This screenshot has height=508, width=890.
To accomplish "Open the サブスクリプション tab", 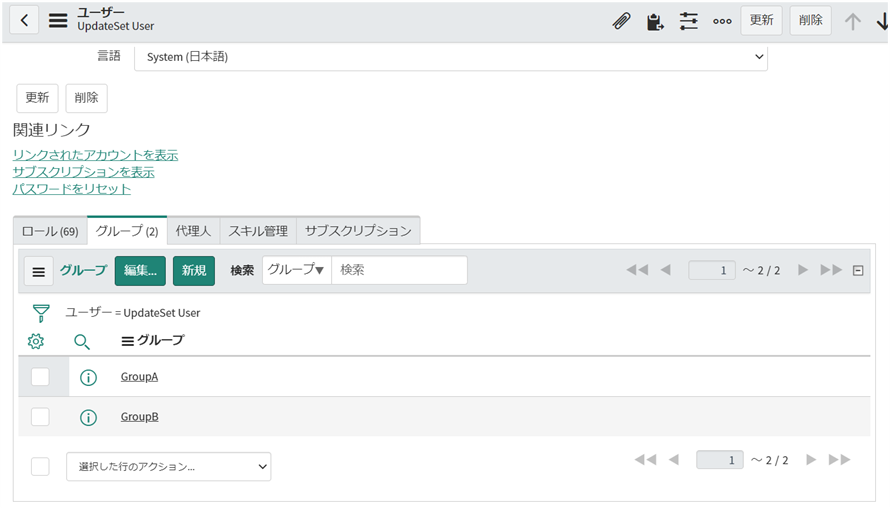I will [x=358, y=231].
